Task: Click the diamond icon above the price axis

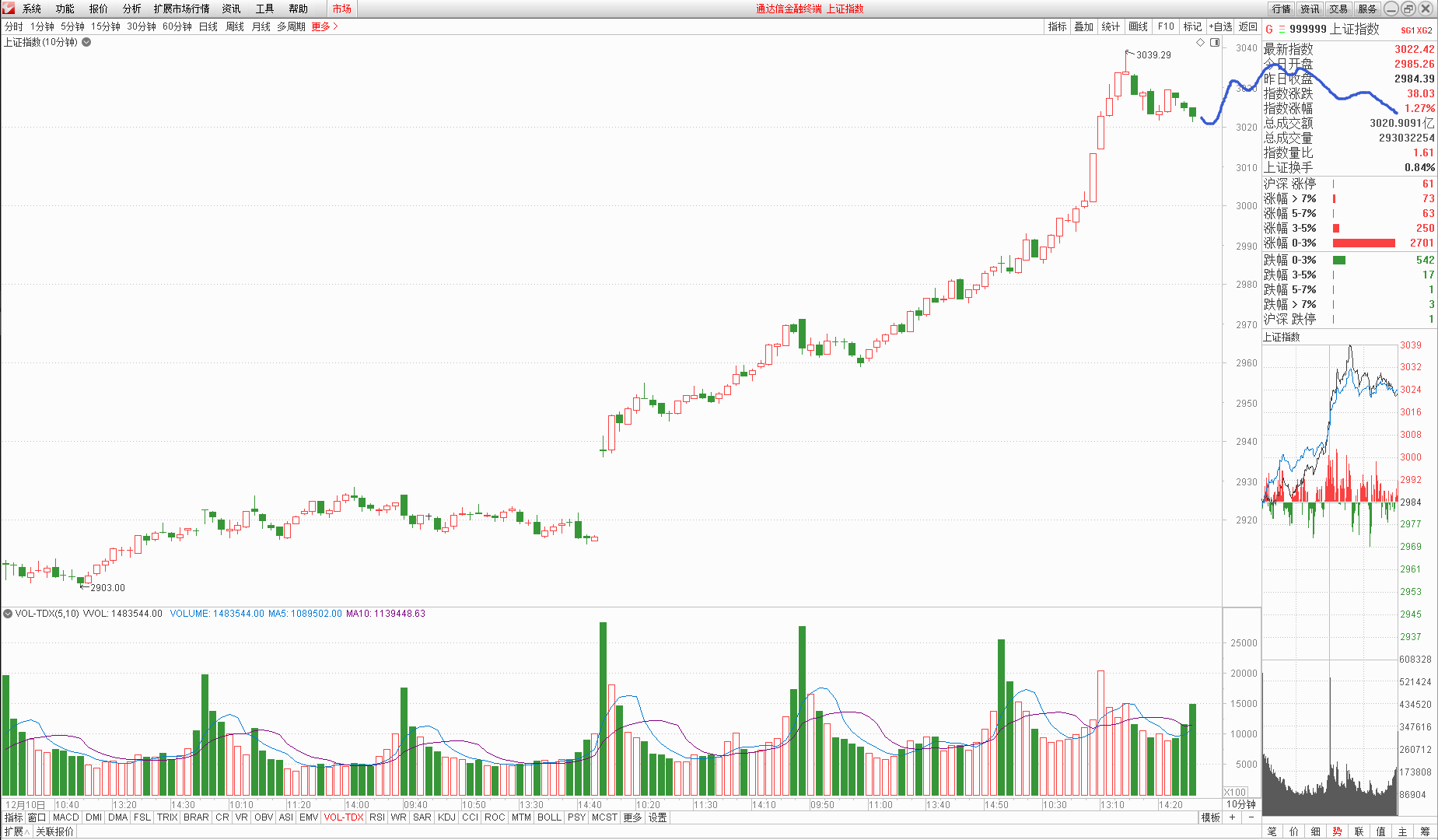Action: point(1200,42)
